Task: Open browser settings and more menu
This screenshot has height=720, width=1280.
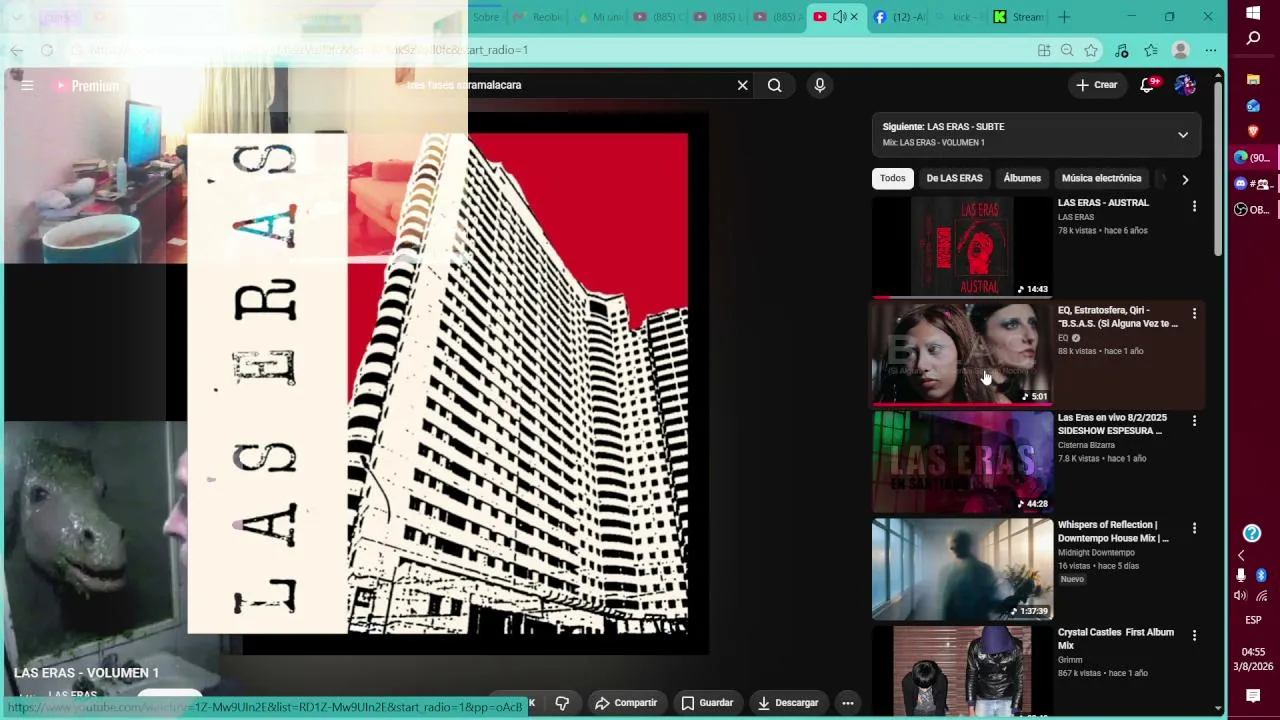Action: point(1211,50)
